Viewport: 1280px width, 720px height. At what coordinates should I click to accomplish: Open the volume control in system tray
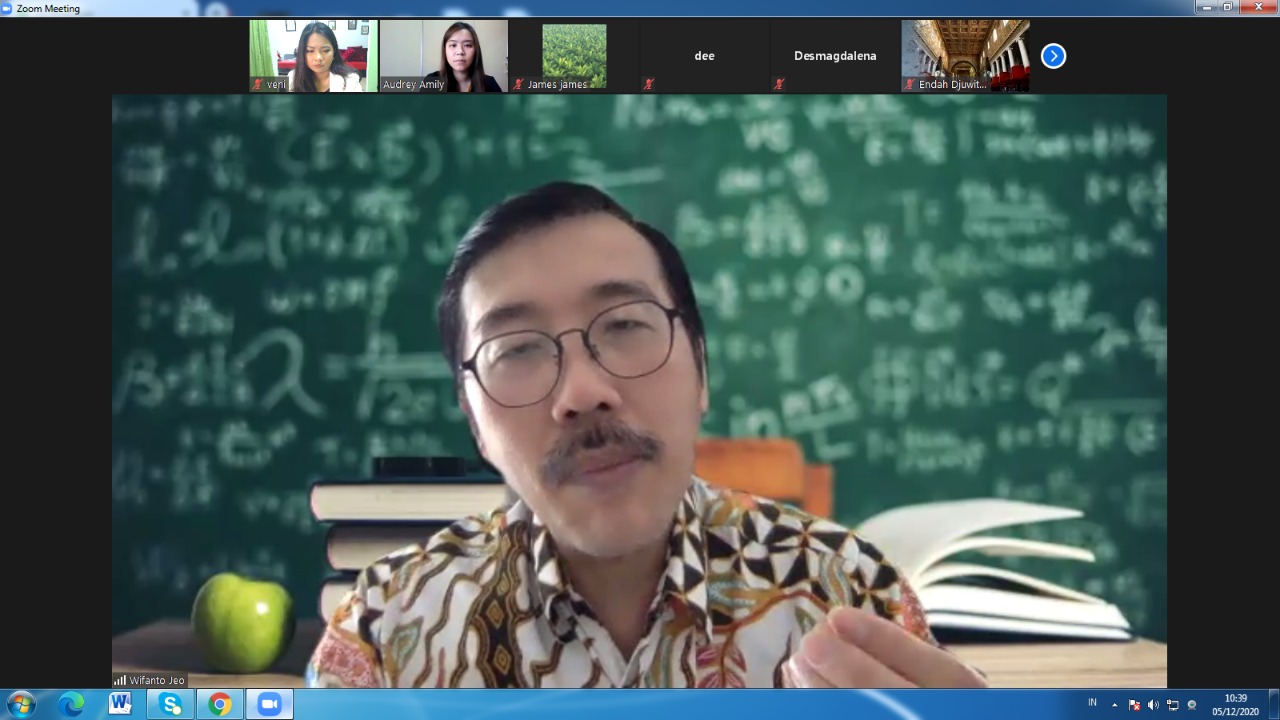pyautogui.click(x=1153, y=705)
